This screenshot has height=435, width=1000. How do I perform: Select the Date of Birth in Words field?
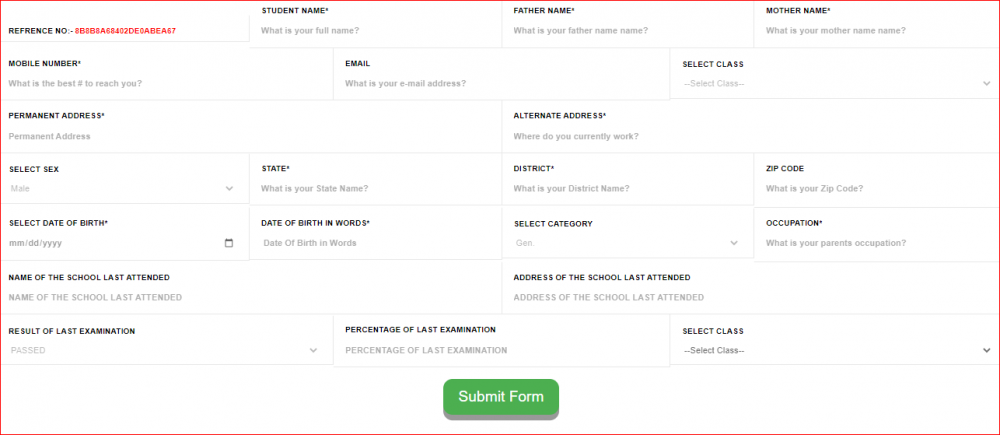coord(375,243)
